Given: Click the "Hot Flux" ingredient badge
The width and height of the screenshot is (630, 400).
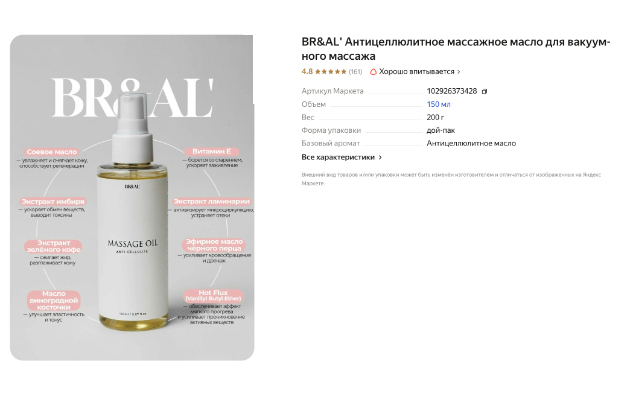Looking at the screenshot, I should 213,296.
